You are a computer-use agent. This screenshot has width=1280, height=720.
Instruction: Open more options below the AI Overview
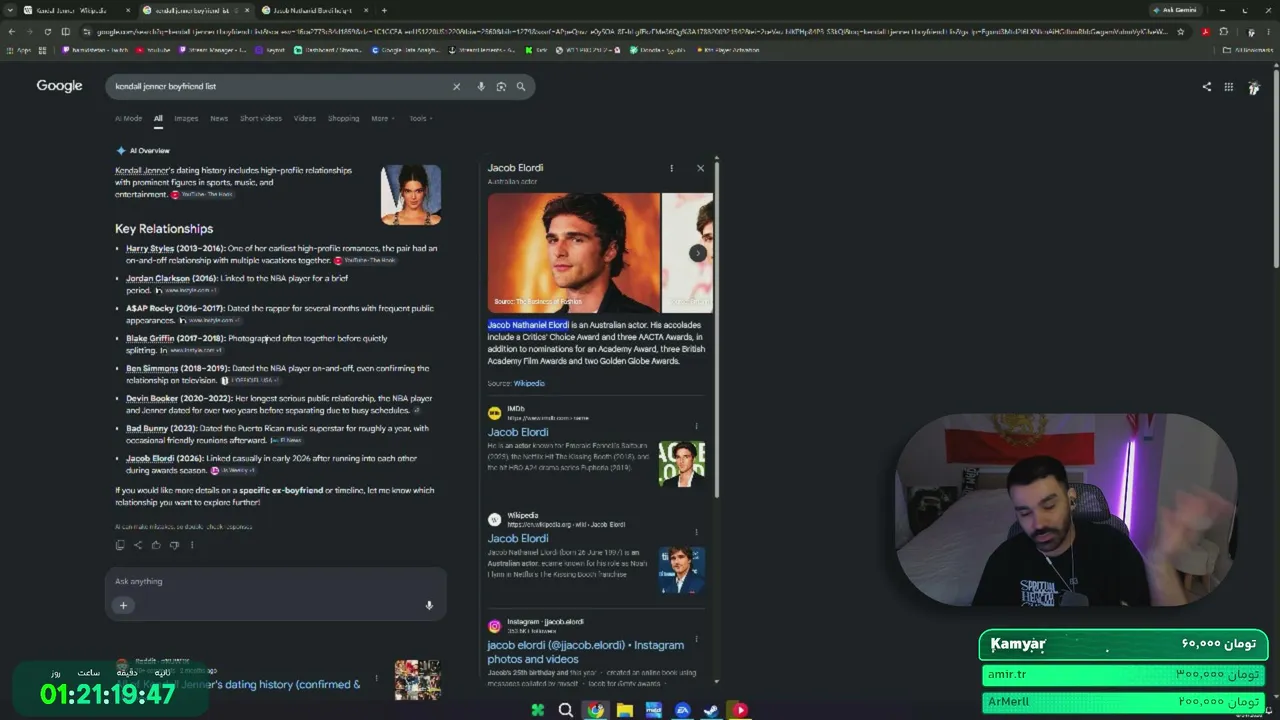pos(192,545)
